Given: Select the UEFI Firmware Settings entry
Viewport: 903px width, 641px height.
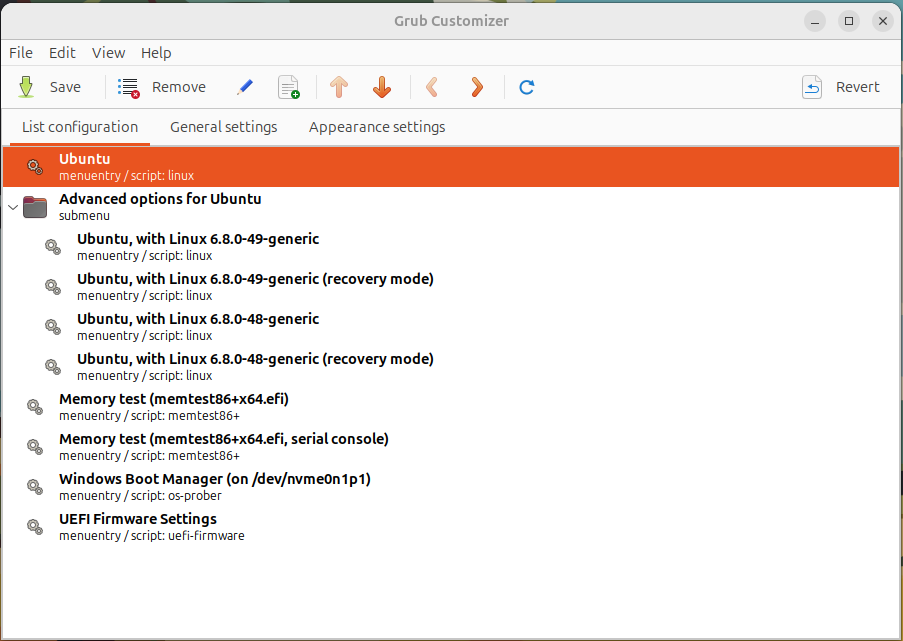Looking at the screenshot, I should point(137,526).
